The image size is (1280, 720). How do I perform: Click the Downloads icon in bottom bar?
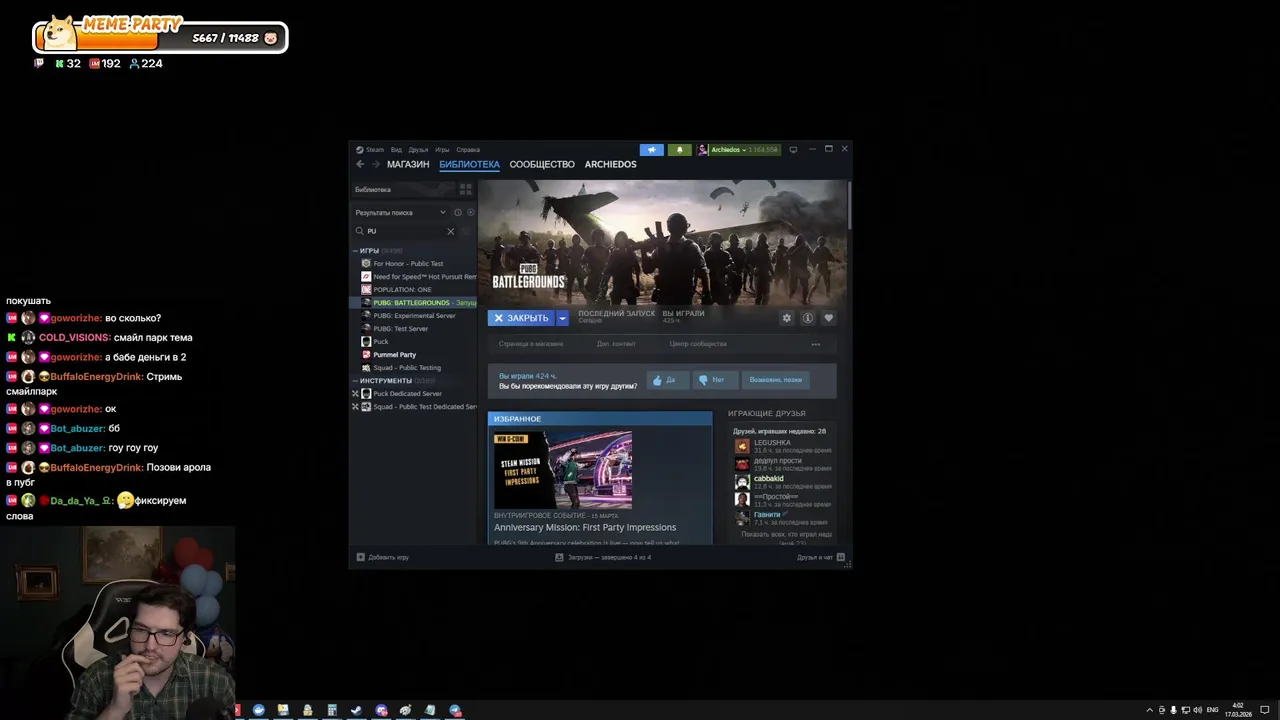560,557
